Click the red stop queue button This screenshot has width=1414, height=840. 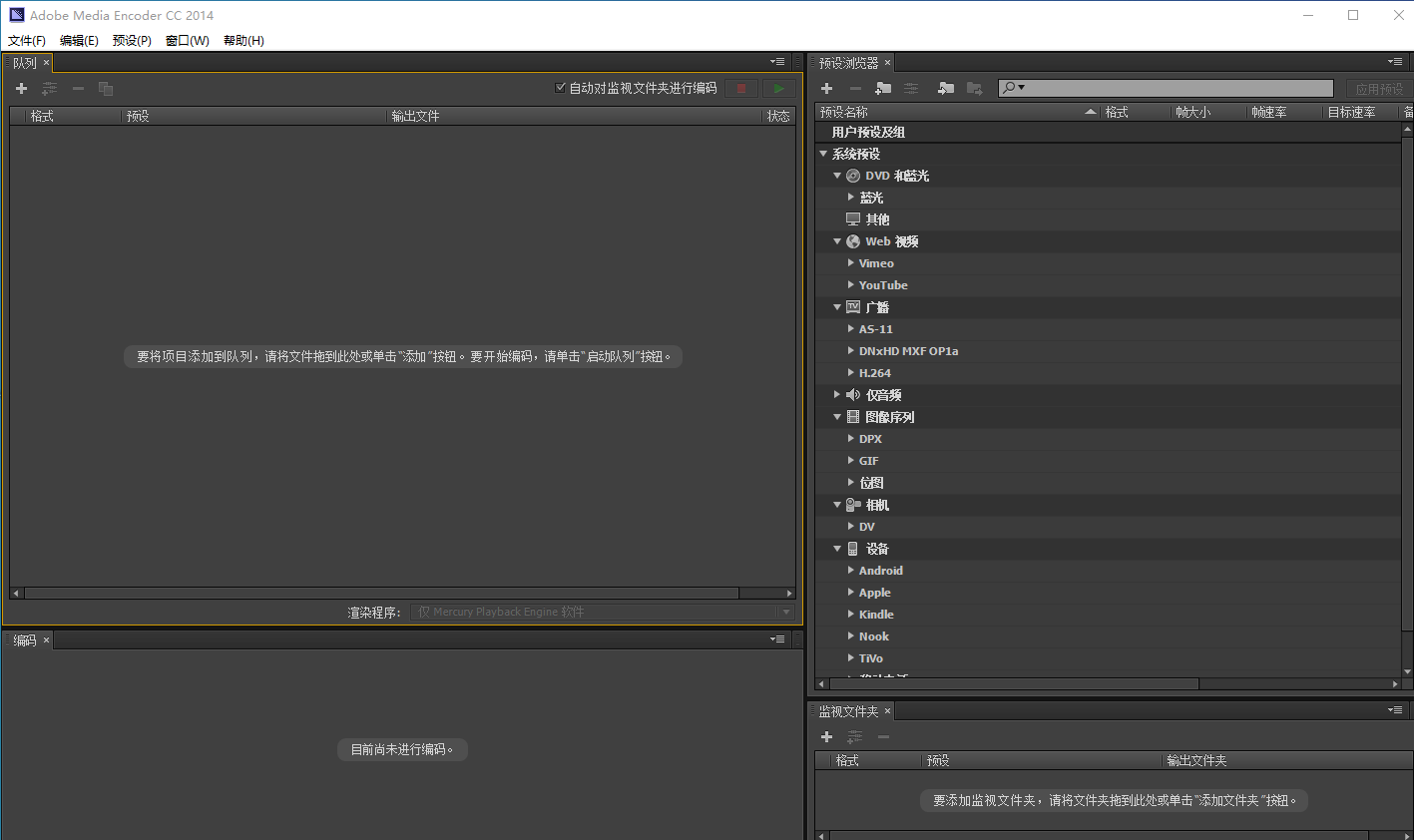pyautogui.click(x=741, y=89)
